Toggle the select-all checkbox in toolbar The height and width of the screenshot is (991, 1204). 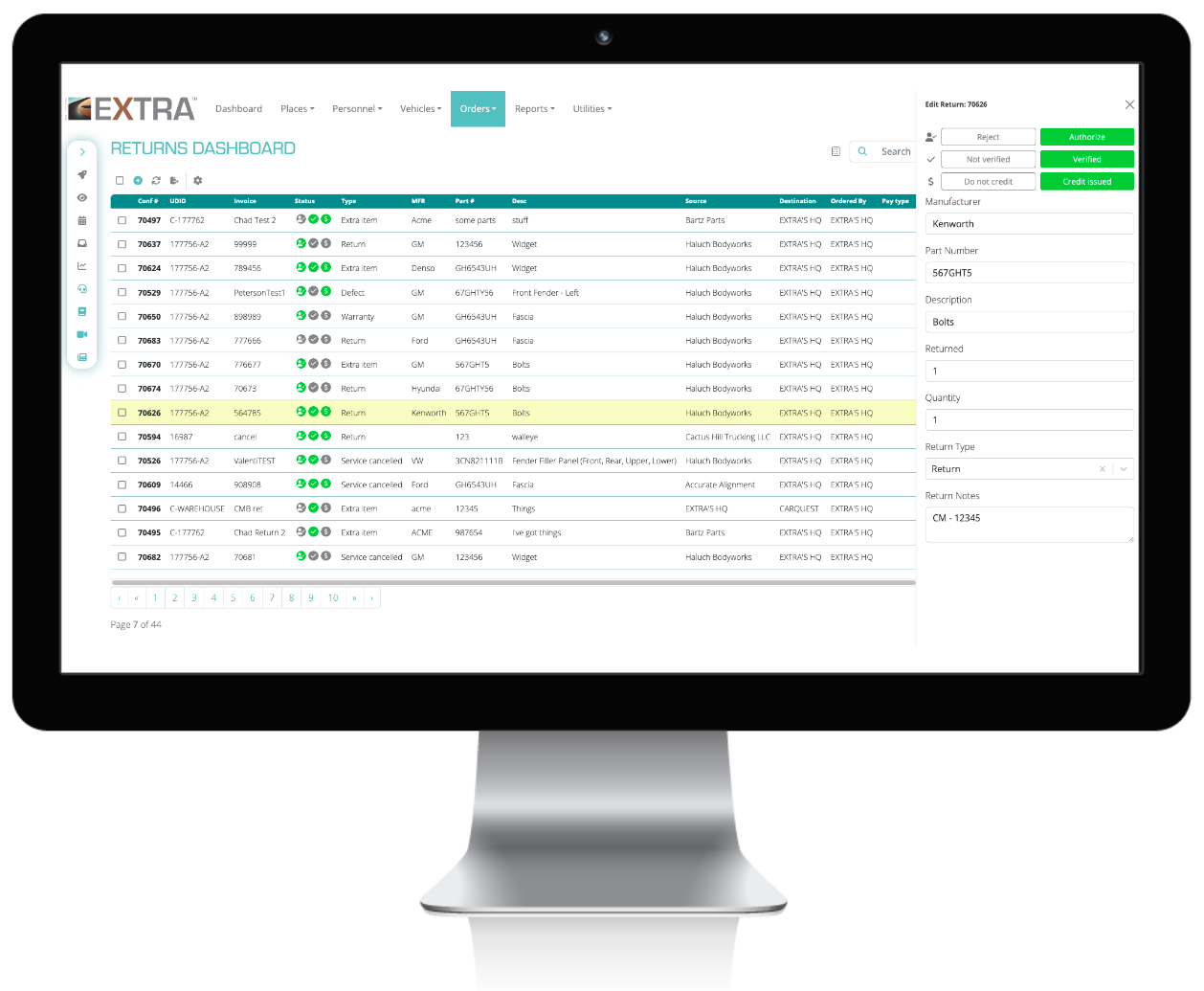pos(121,180)
